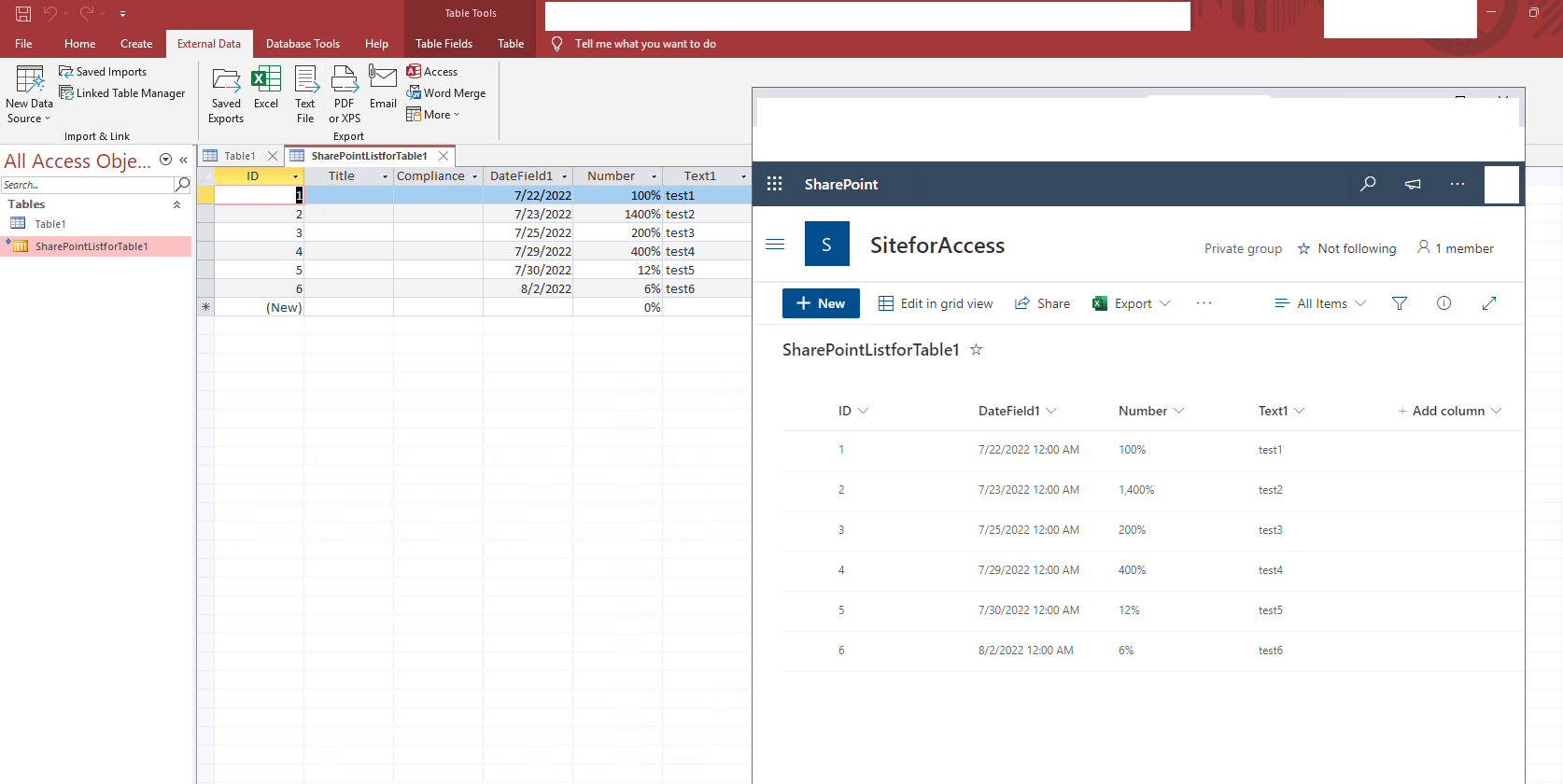This screenshot has height=784, width=1563.
Task: Click the SharePoint search magnifier icon
Action: (1368, 184)
